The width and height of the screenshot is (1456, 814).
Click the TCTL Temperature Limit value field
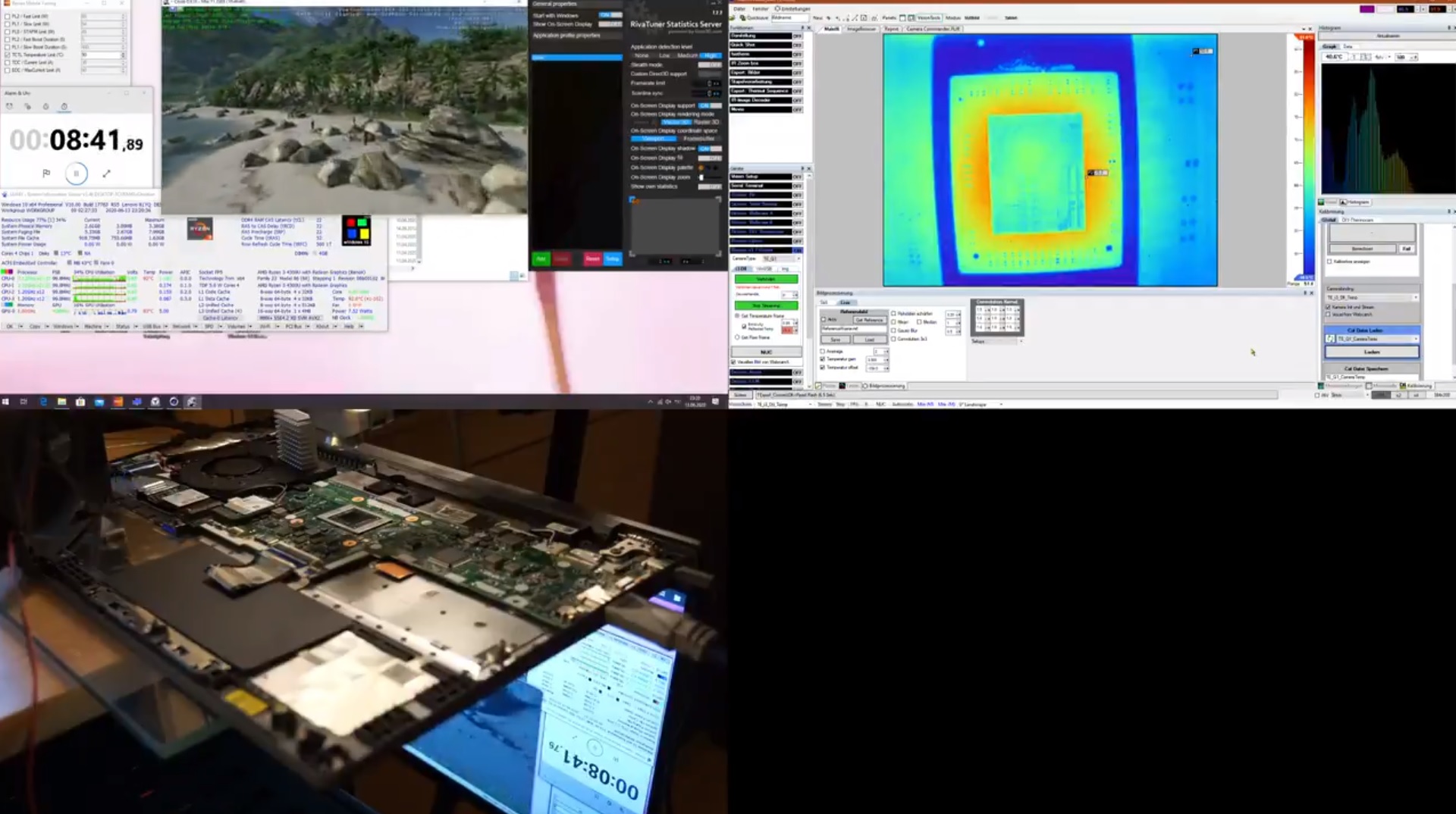tap(102, 55)
